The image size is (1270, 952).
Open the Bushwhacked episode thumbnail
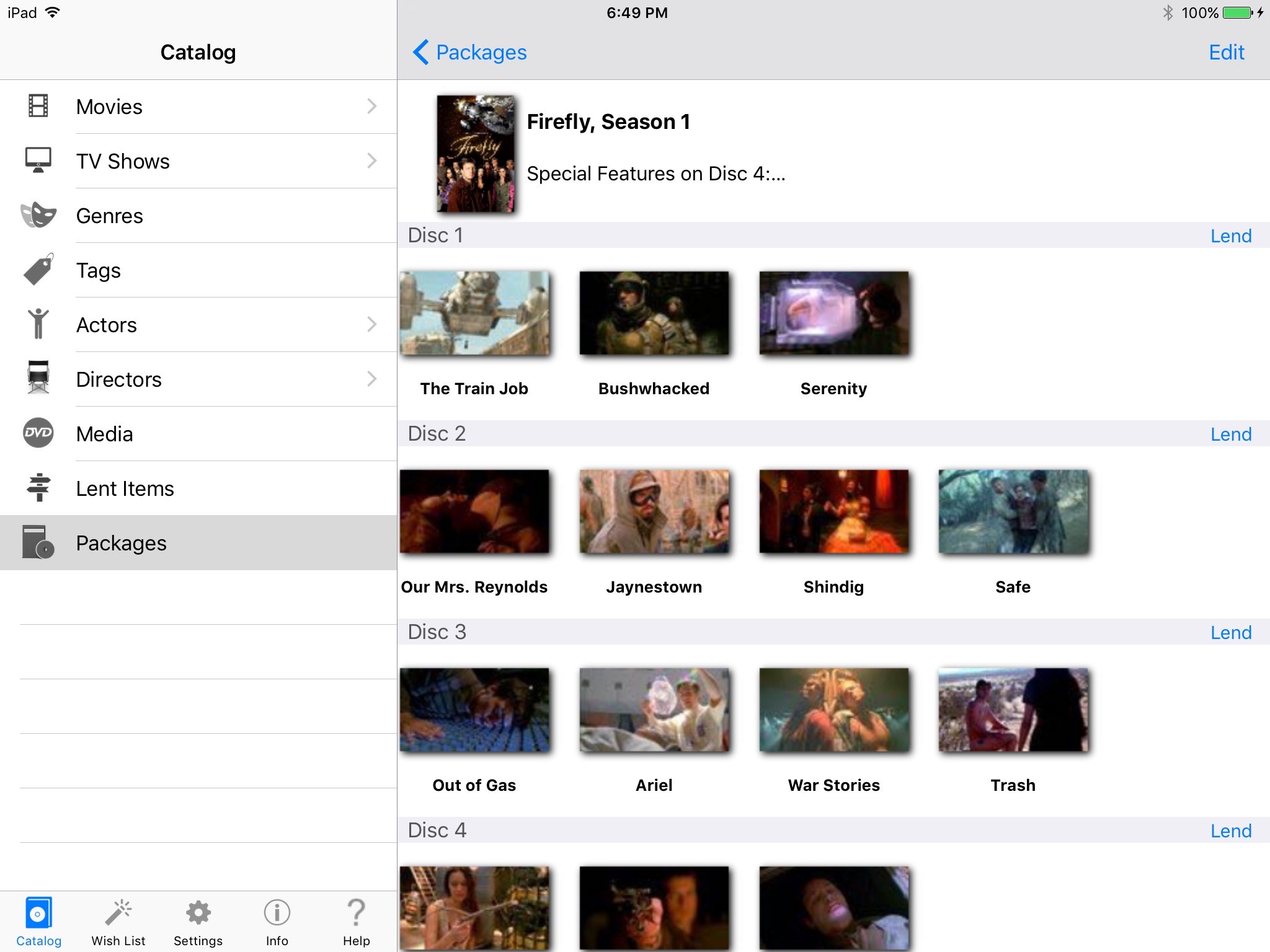[x=654, y=313]
